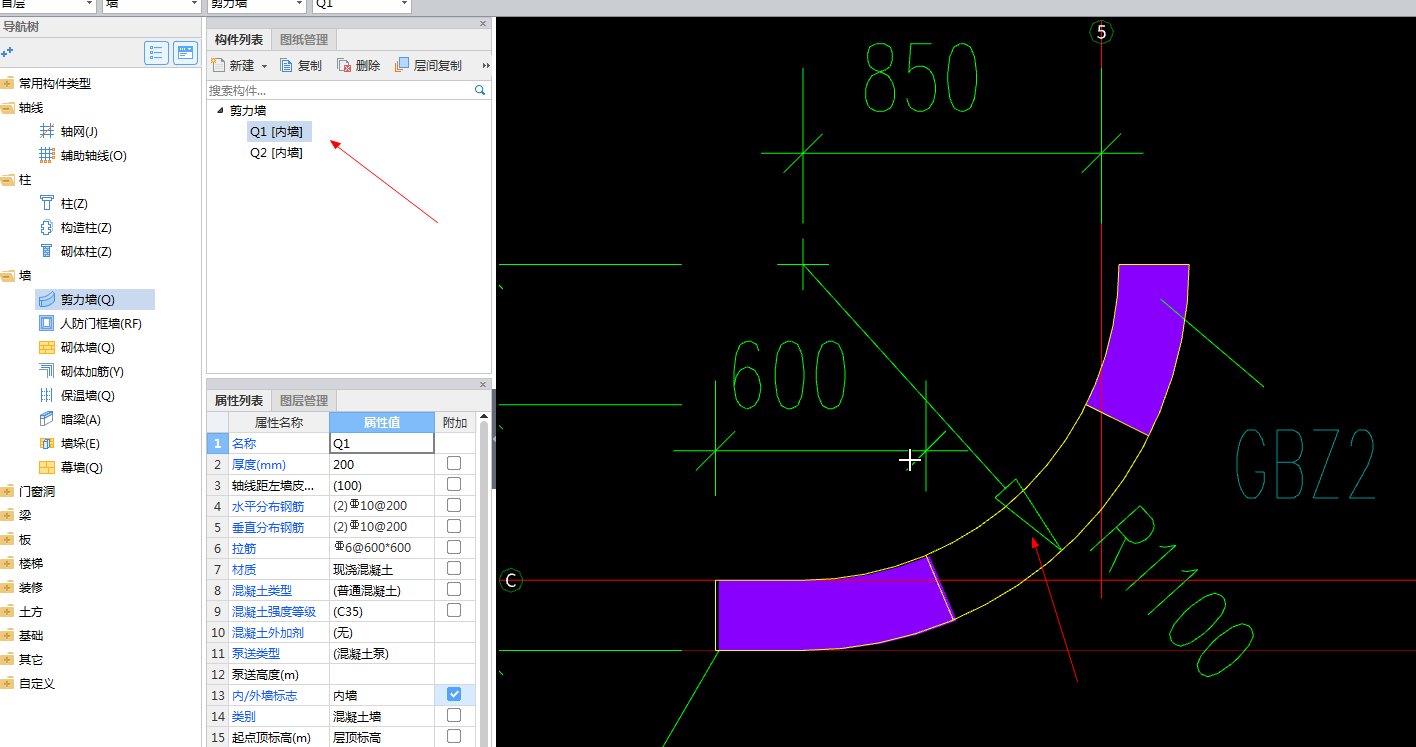The height and width of the screenshot is (747, 1416).
Task: Toggle 附加 checkbox for 混凝土强度等级
Action: tap(454, 610)
